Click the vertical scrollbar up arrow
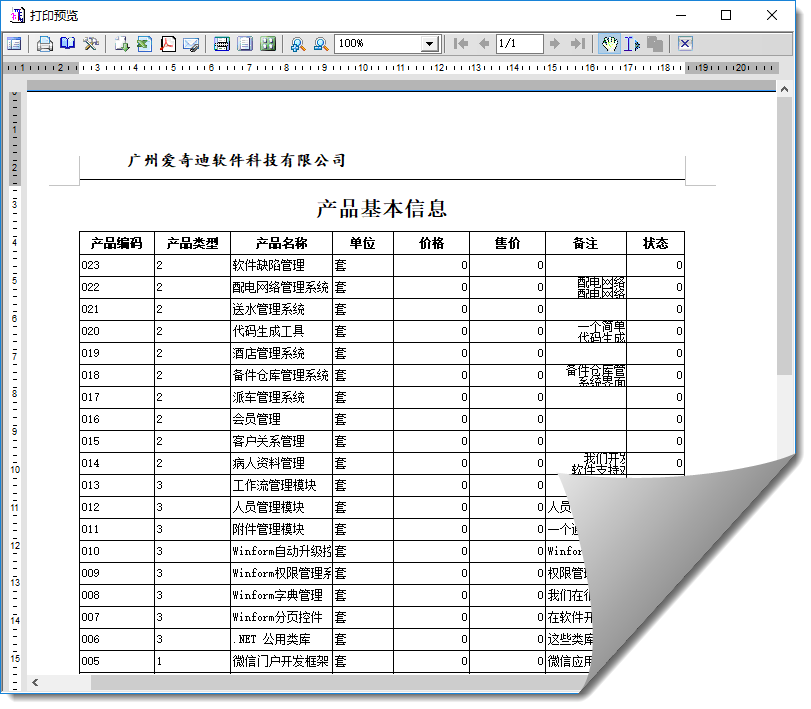This screenshot has width=811, height=709. click(x=785, y=89)
